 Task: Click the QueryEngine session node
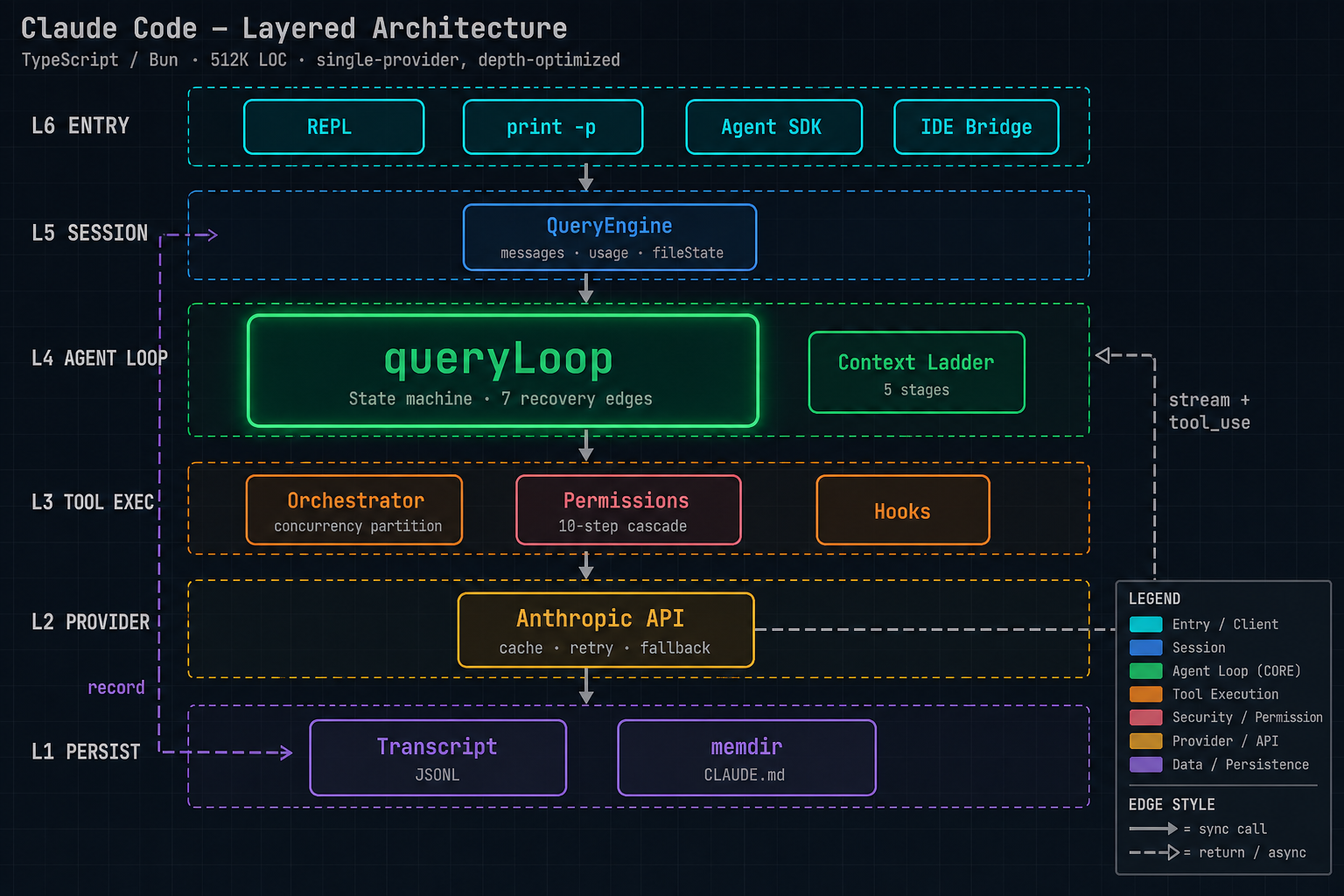tap(610, 237)
